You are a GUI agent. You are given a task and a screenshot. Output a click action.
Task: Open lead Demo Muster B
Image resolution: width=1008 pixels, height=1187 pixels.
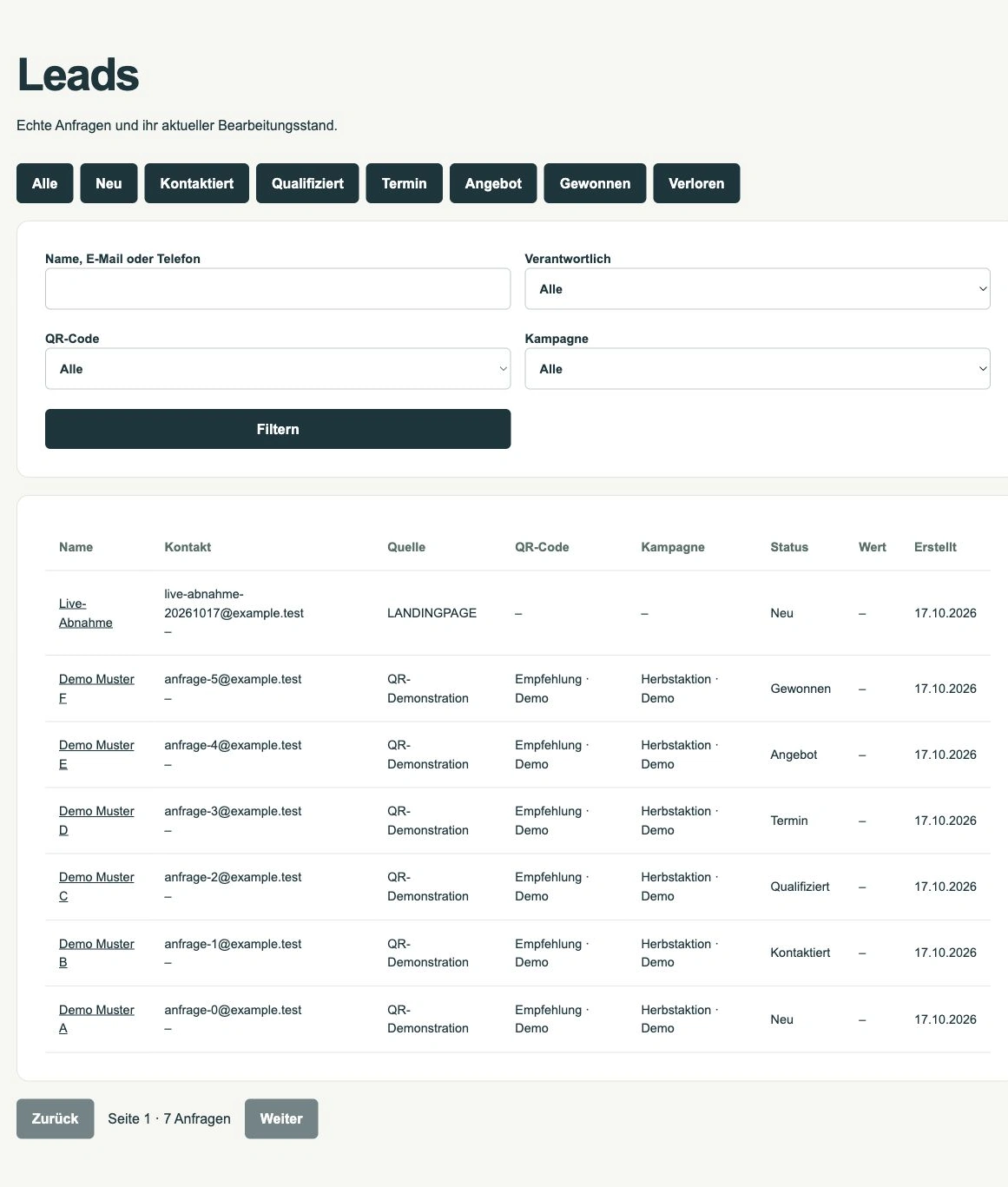tap(96, 953)
